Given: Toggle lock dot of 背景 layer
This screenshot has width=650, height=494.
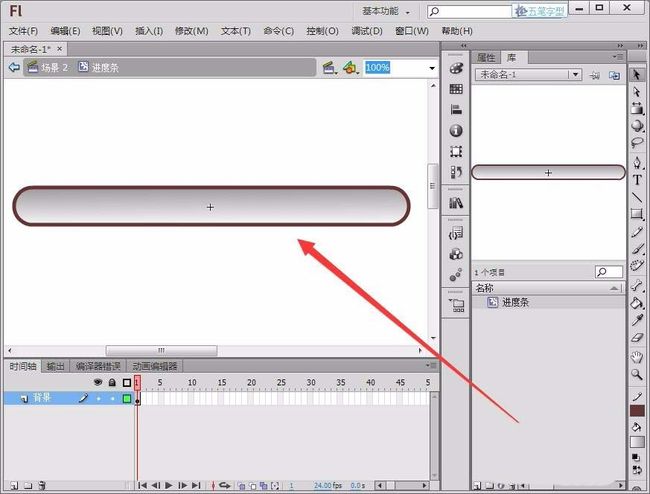Looking at the screenshot, I should tap(112, 399).
